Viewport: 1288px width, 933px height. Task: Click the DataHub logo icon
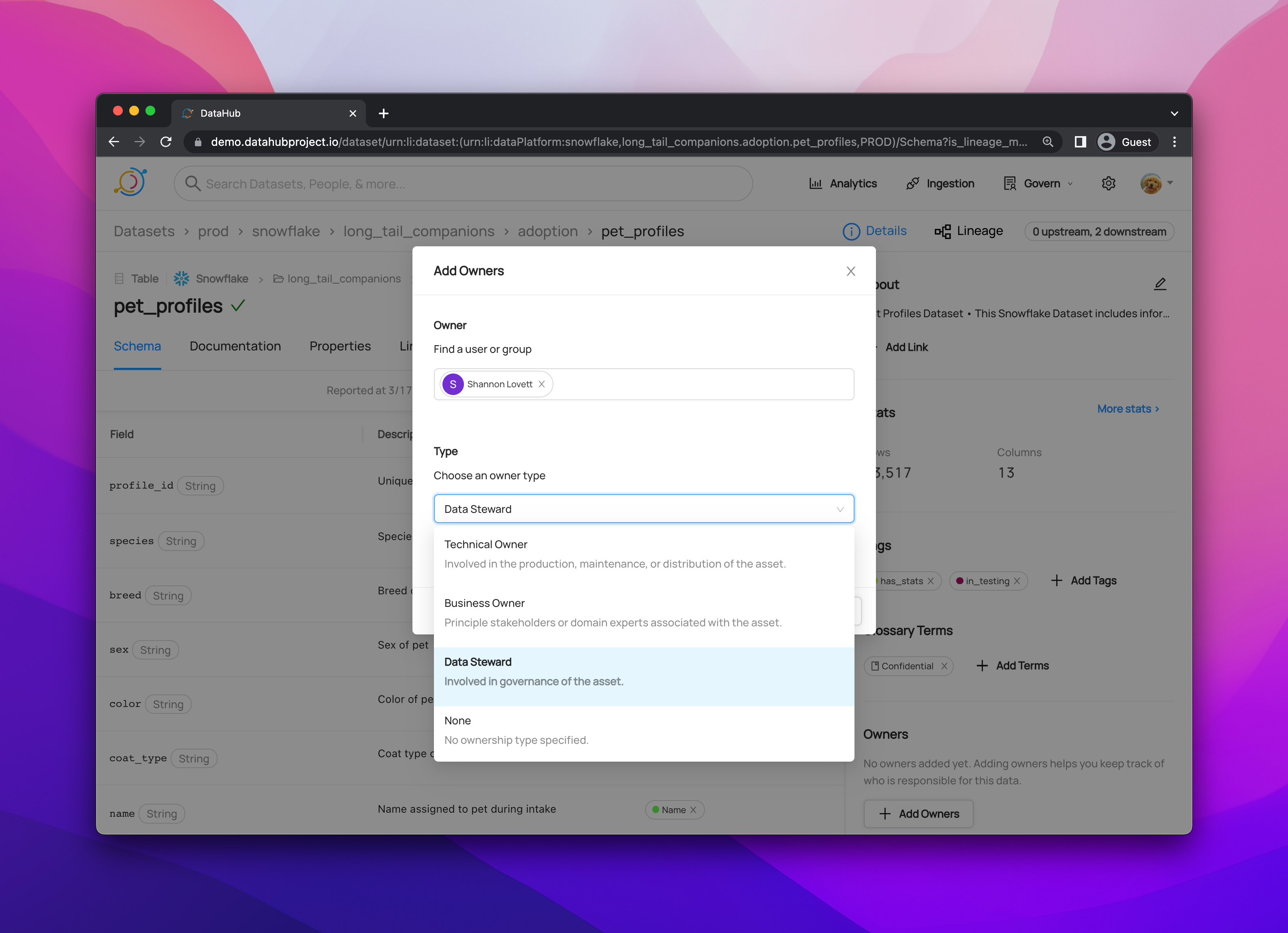130,183
